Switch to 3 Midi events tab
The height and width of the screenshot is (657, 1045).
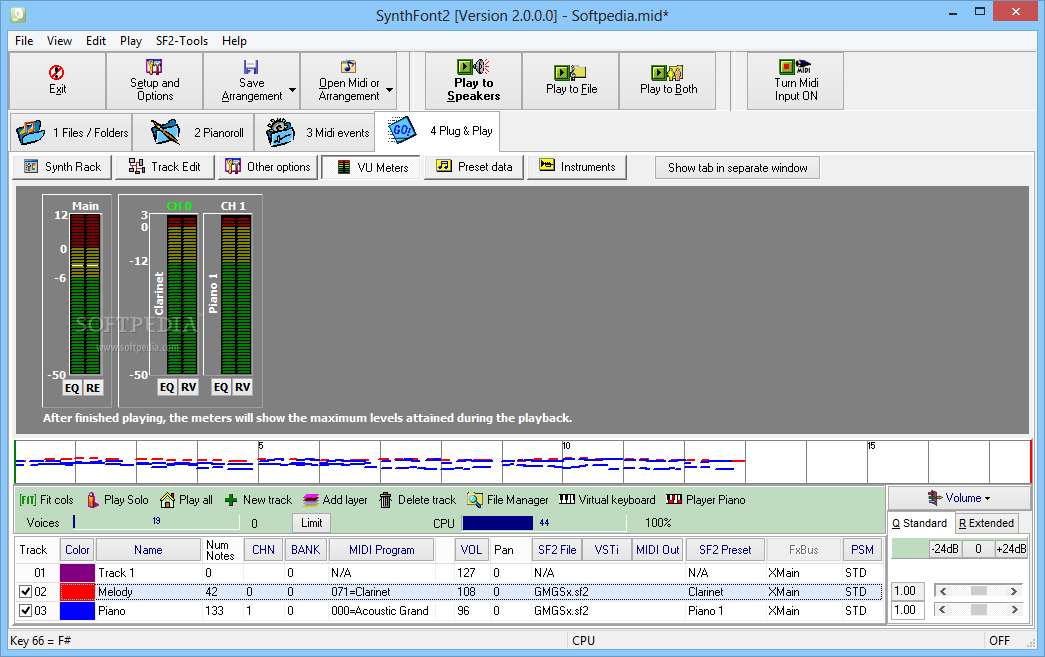pos(314,133)
